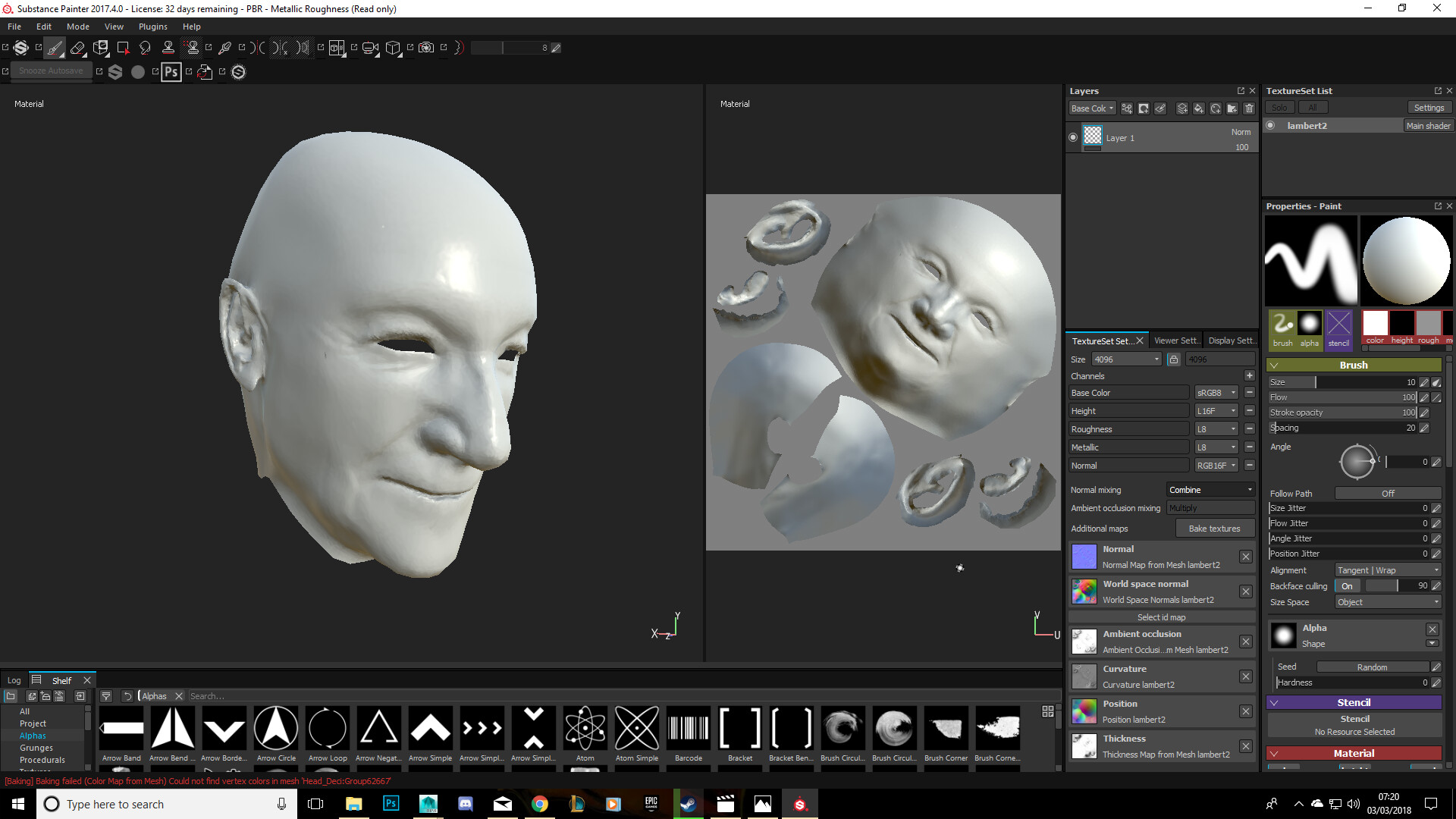This screenshot has height=819, width=1456.
Task: Open the Plugins menu
Action: tap(152, 26)
